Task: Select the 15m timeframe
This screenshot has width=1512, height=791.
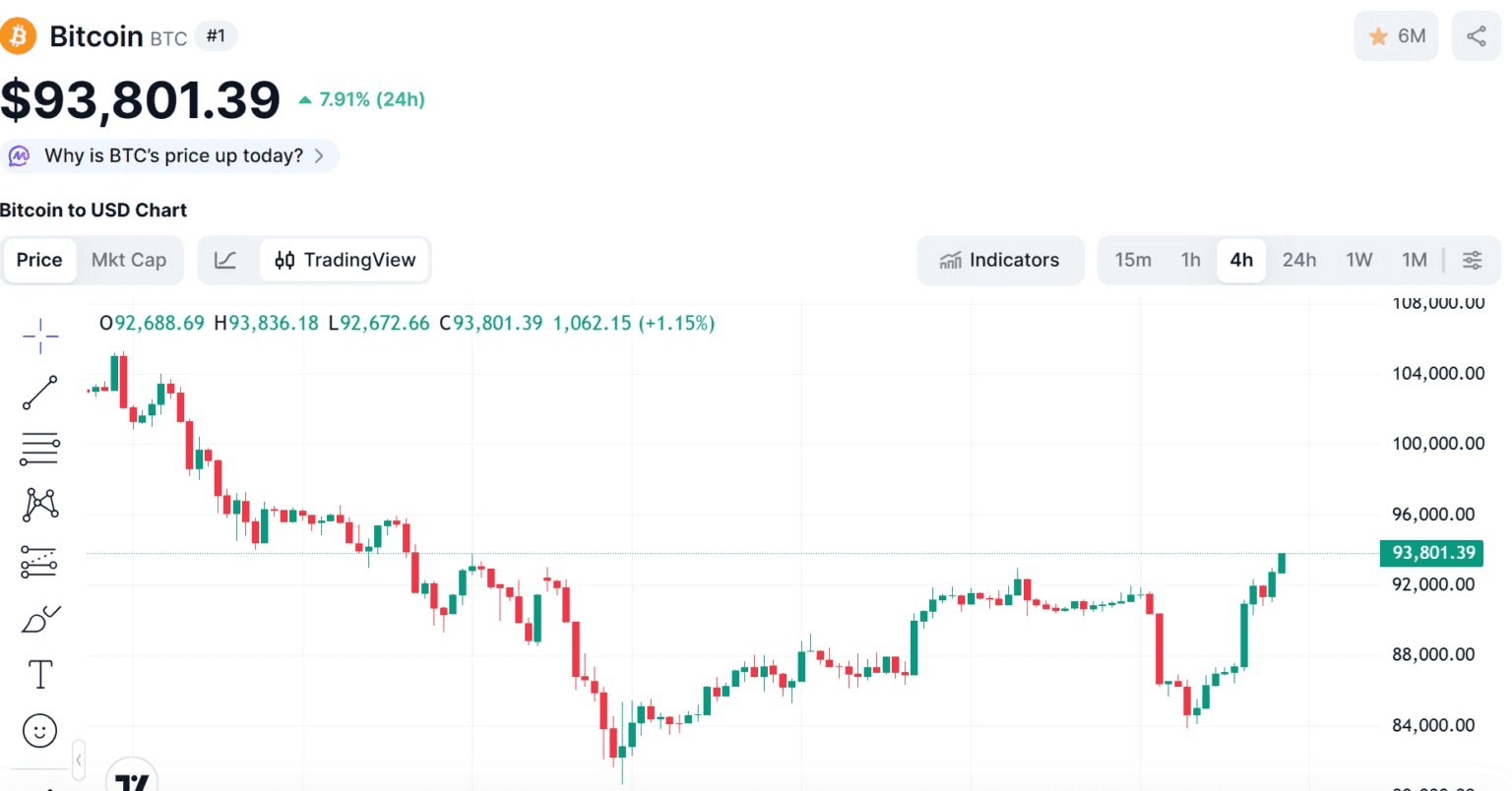Action: [x=1133, y=261]
